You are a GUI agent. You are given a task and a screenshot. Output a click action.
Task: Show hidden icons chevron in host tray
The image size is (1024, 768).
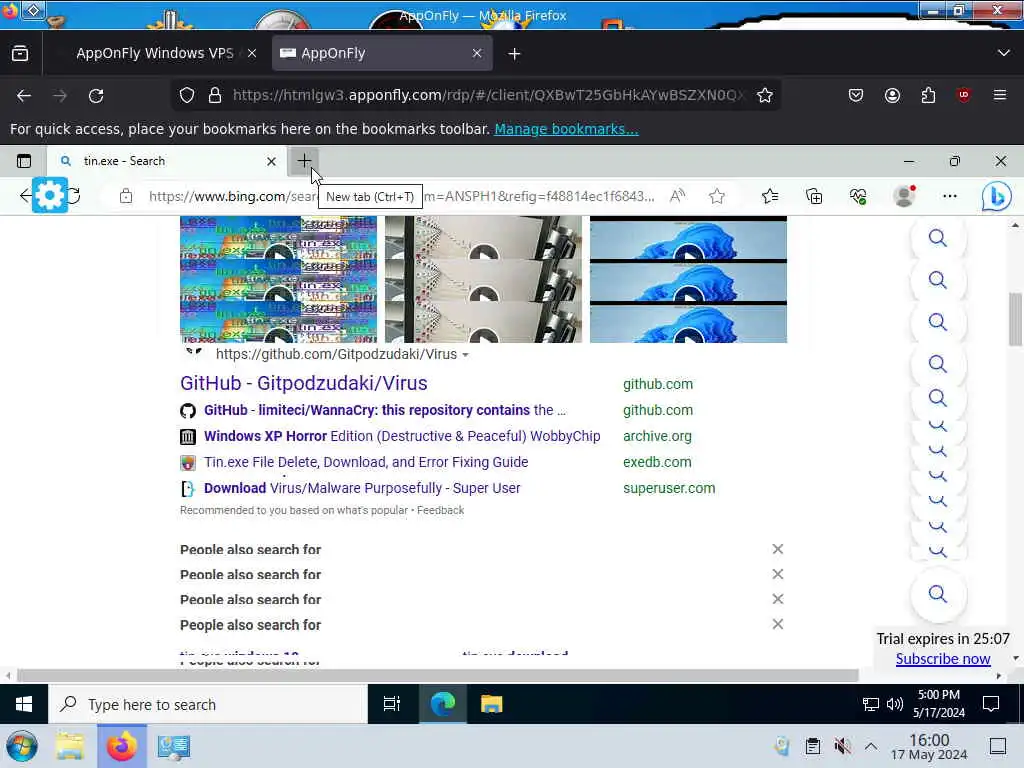871,746
